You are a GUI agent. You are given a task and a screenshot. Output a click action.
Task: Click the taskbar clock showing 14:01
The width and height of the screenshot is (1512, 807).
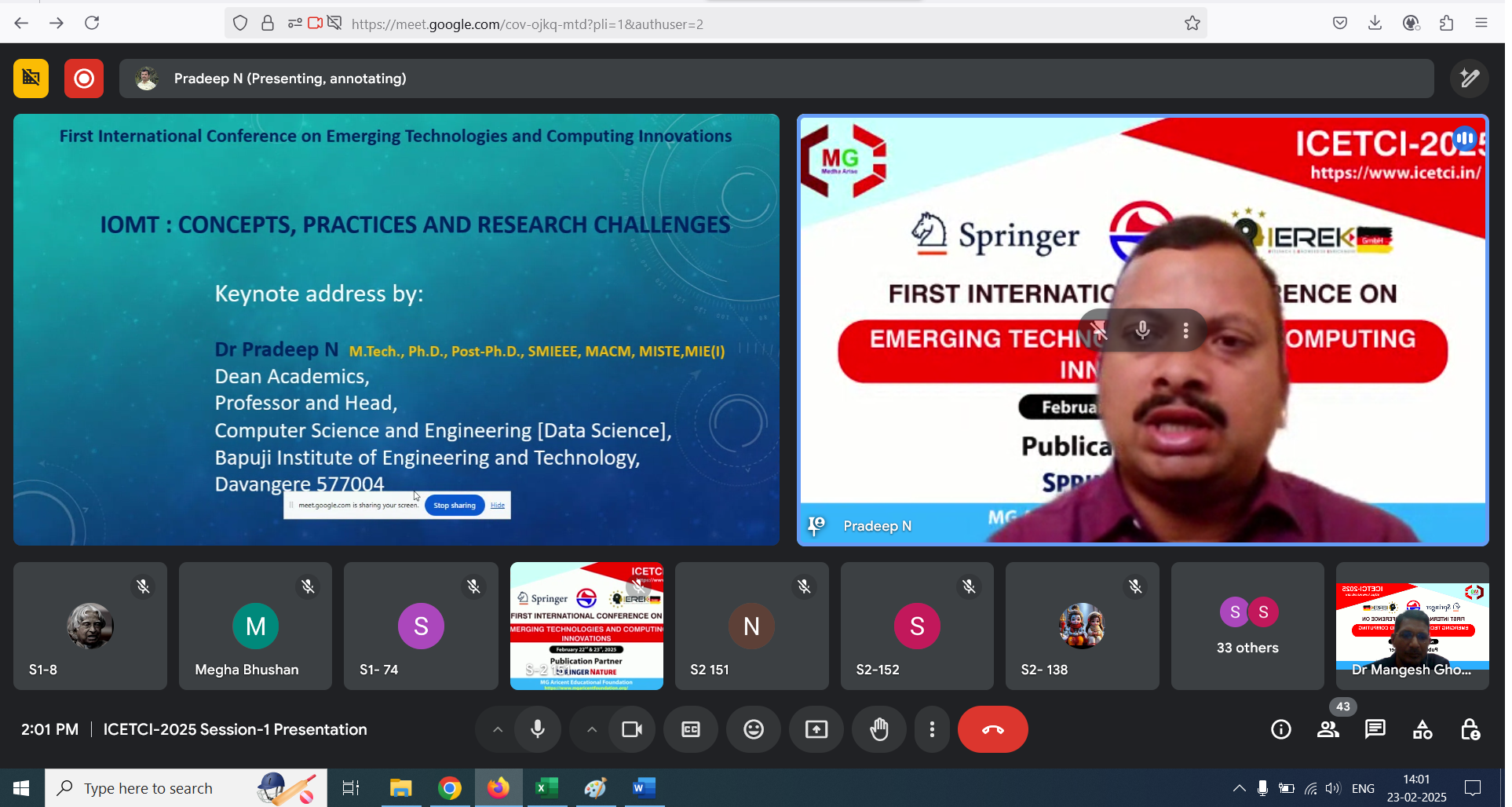tap(1416, 788)
